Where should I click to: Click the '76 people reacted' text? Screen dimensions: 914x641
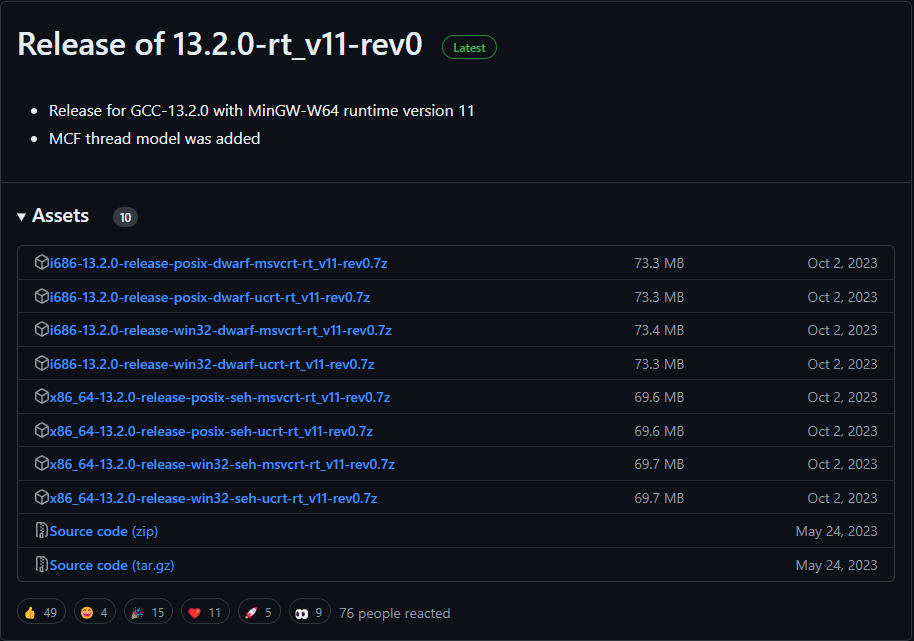395,613
